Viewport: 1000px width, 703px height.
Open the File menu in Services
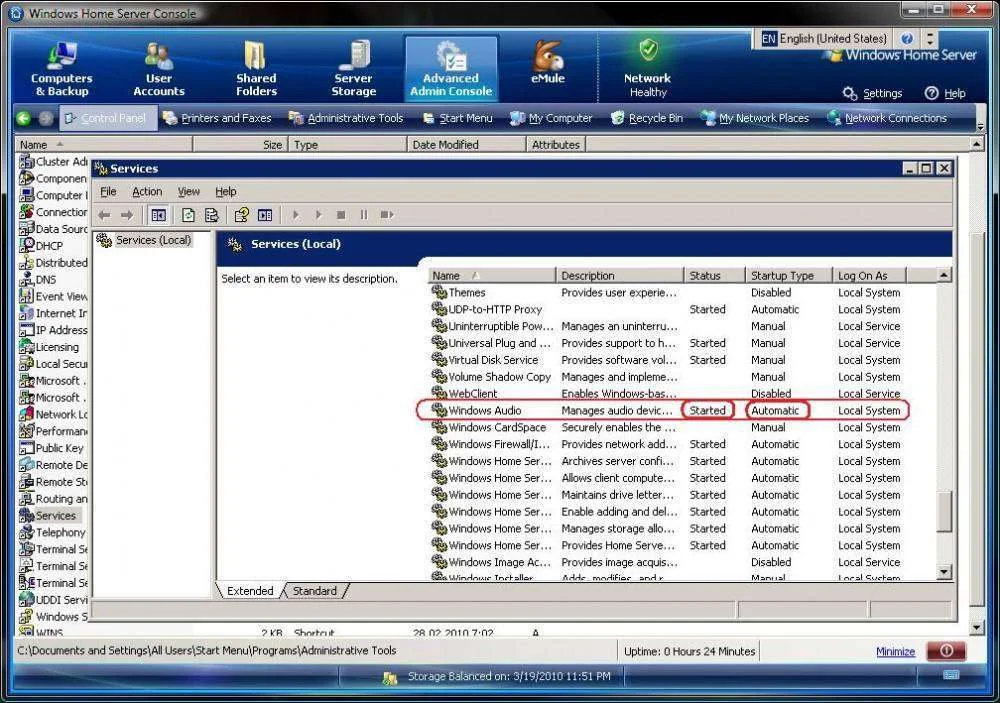[x=108, y=191]
